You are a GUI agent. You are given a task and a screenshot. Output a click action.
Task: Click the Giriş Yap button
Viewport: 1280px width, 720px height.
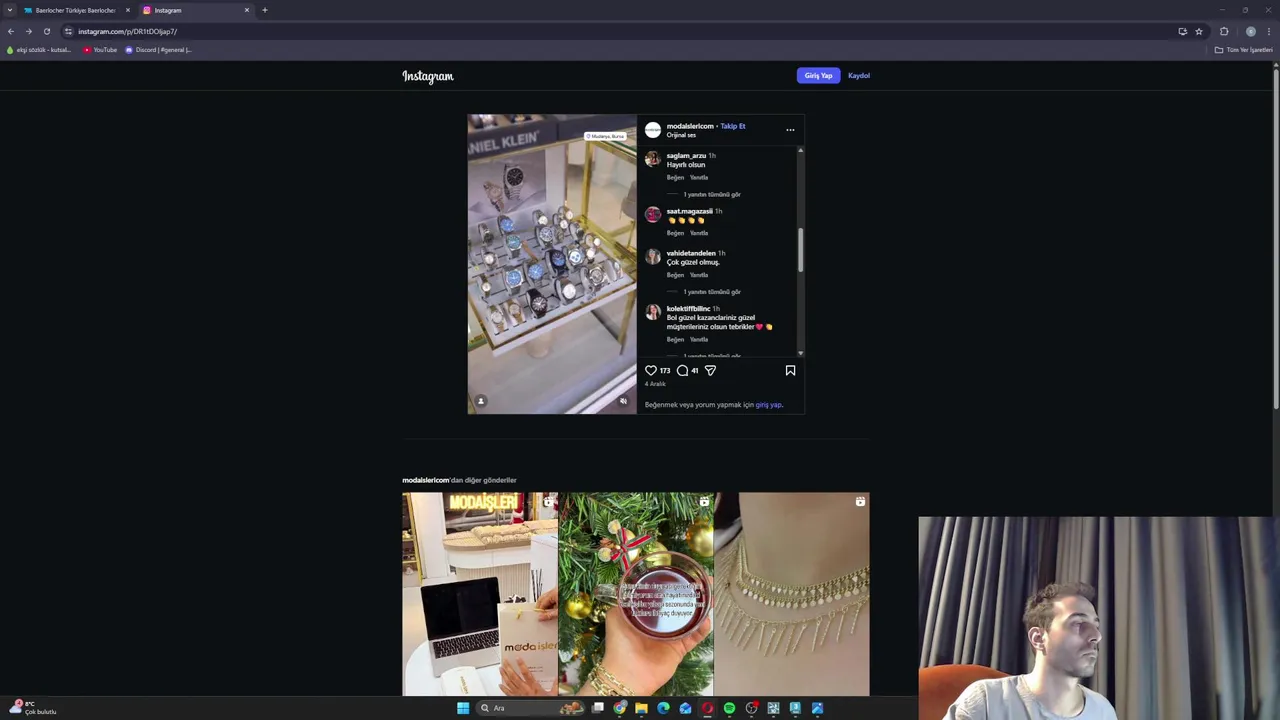[818, 75]
